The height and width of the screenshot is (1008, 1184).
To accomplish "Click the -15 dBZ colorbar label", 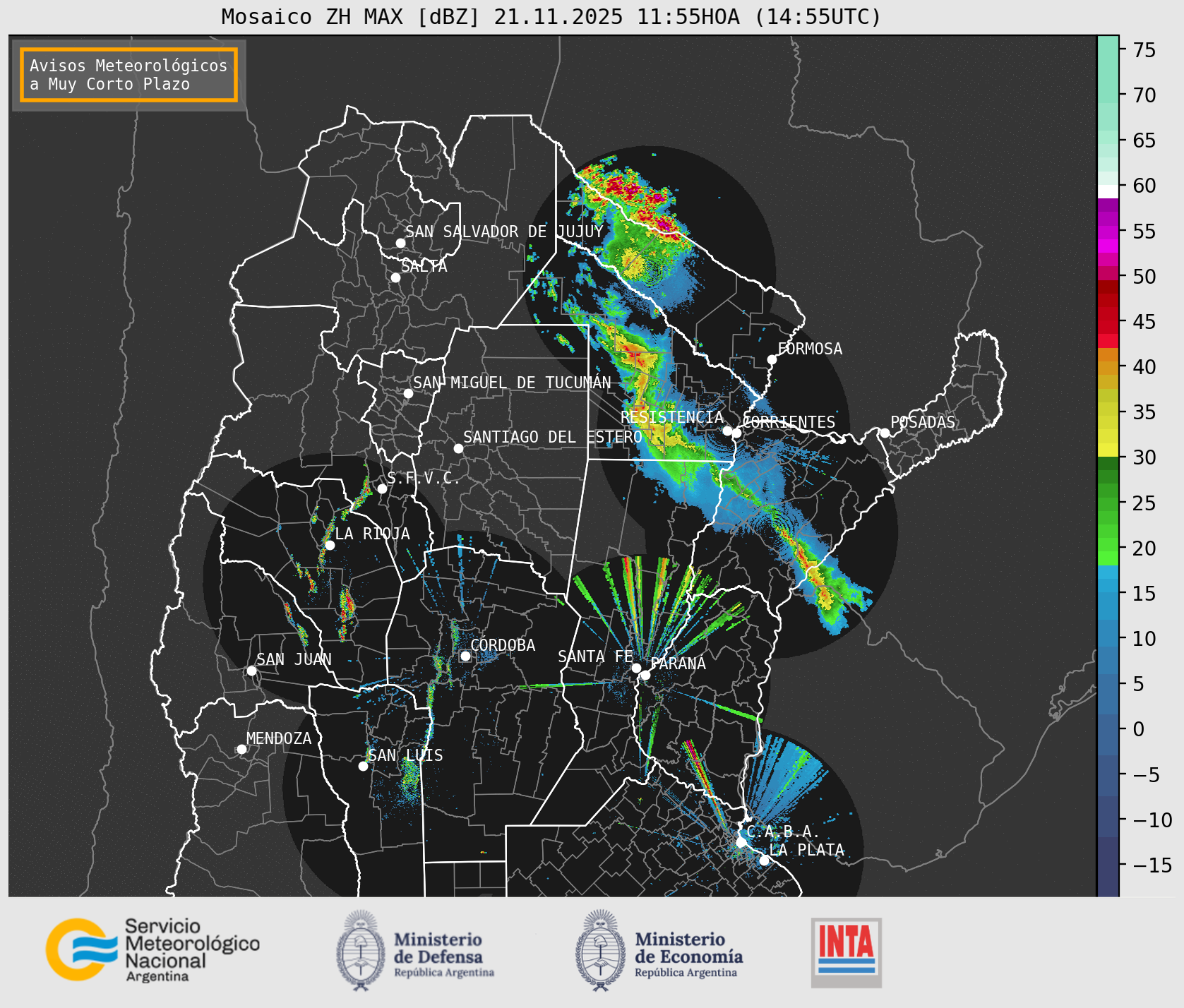I will pos(1152,865).
